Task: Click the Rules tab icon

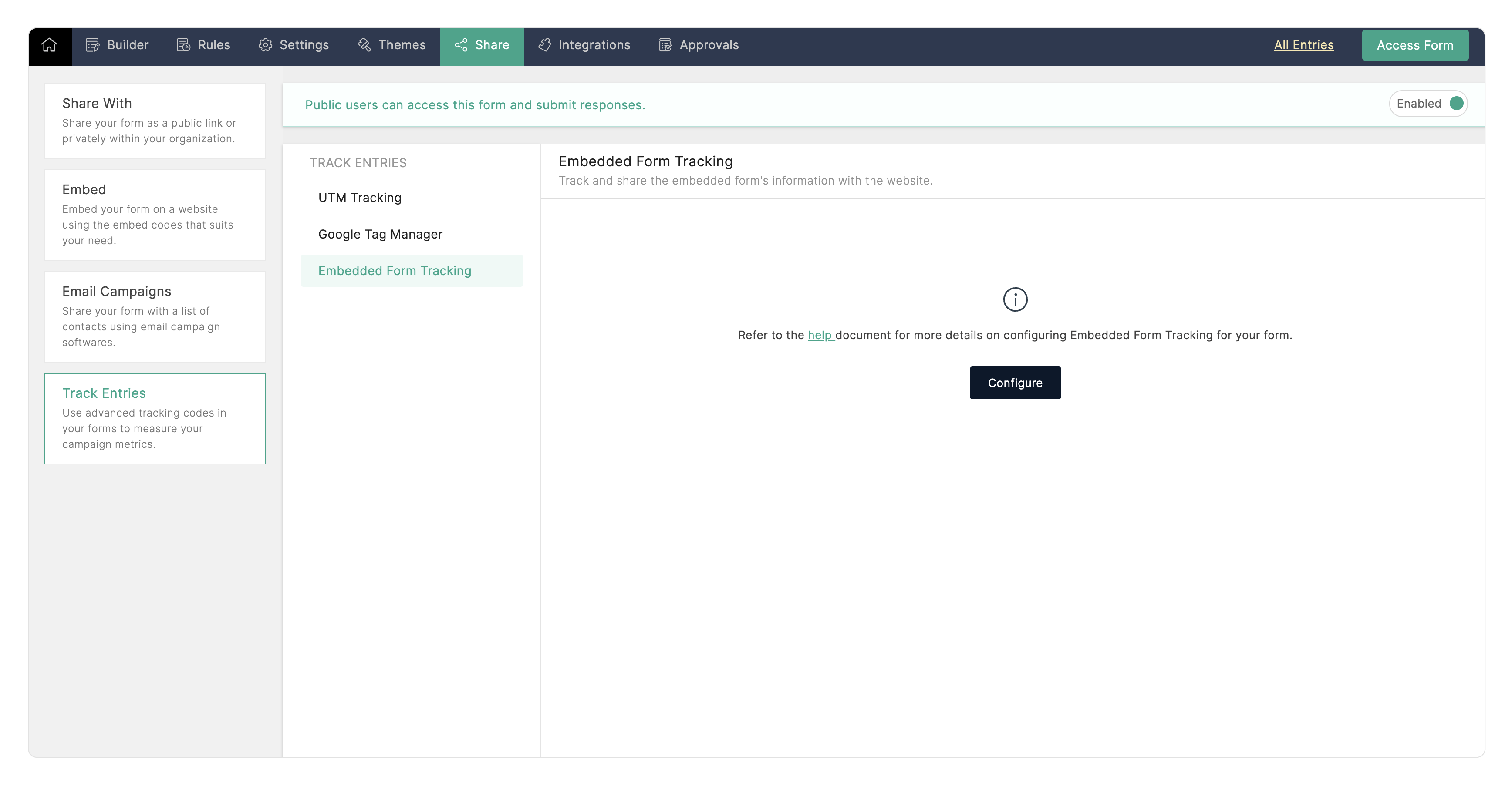Action: point(183,45)
